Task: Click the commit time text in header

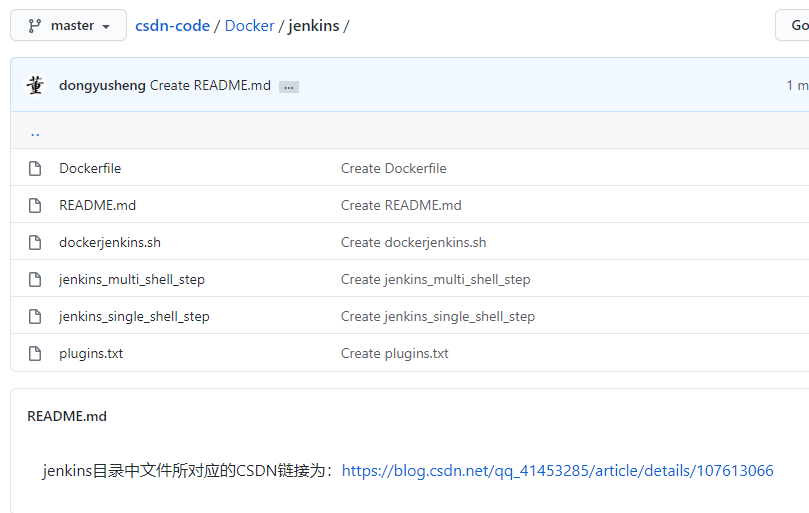Action: [797, 86]
